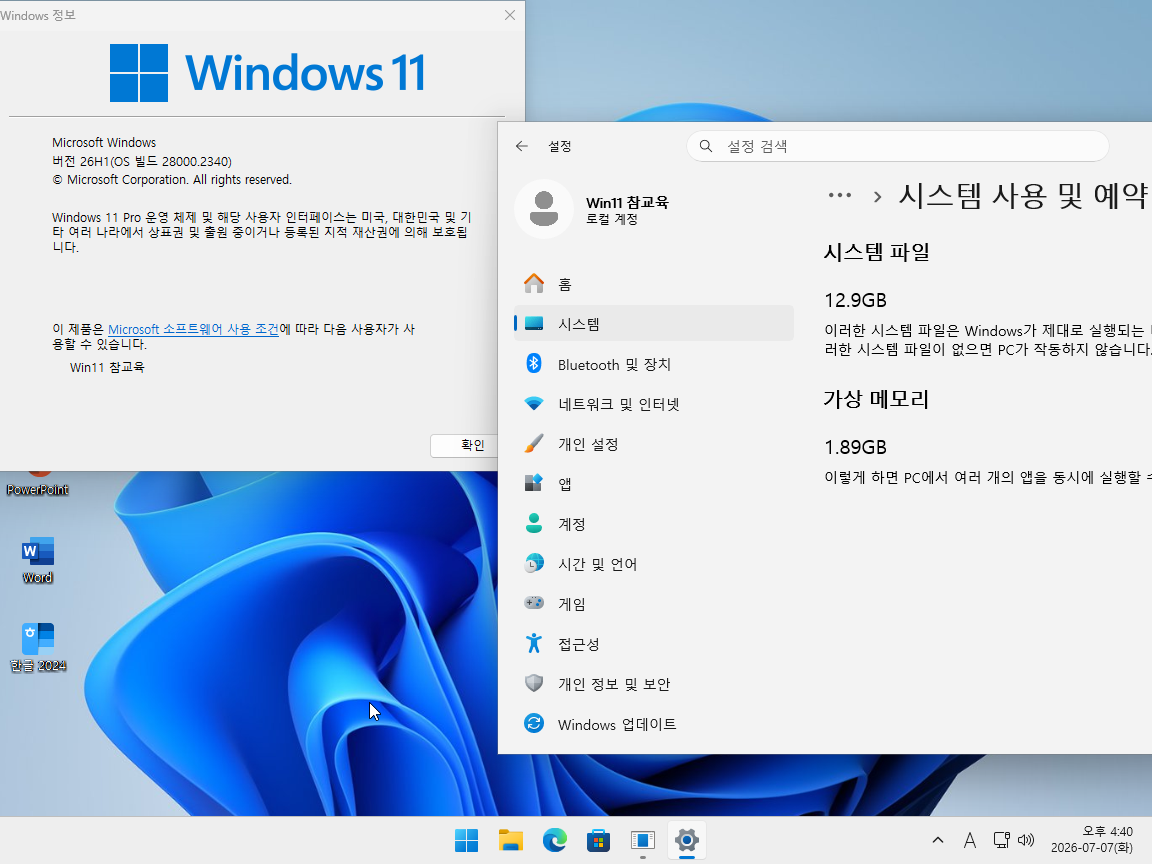This screenshot has height=864, width=1152.
Task: Click the 설정 검색 input field
Action: pos(898,146)
